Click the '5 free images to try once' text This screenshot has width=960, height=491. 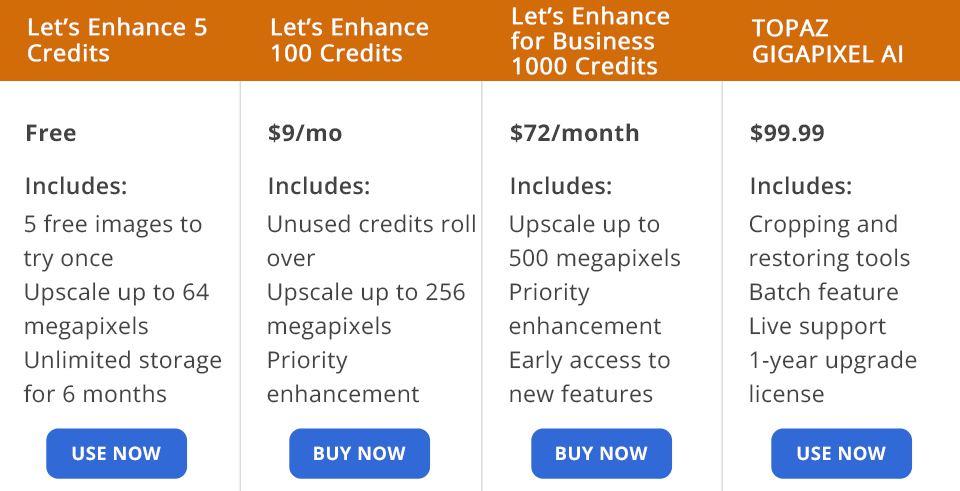point(112,241)
